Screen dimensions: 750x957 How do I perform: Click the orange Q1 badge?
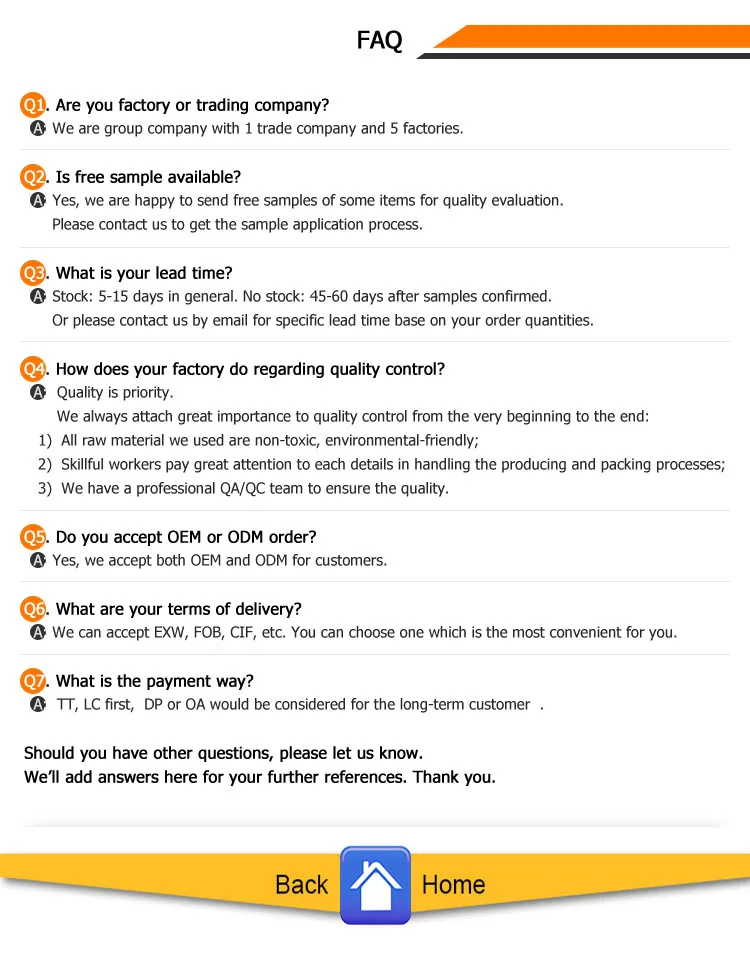tap(34, 105)
